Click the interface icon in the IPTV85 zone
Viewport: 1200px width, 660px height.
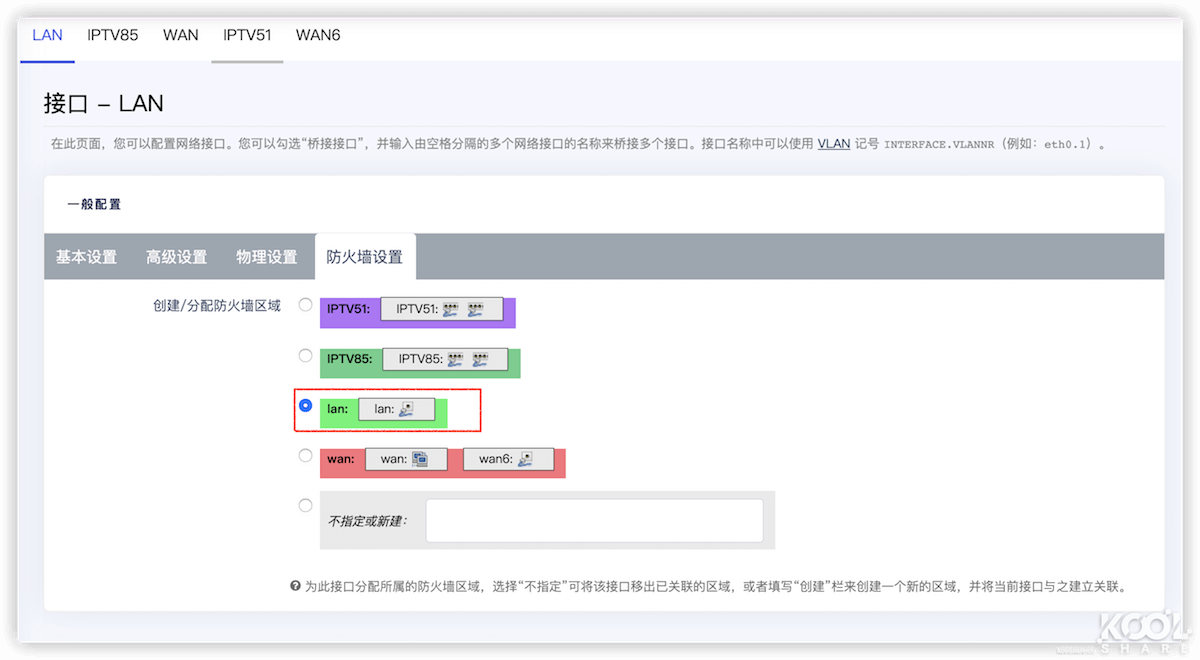pyautogui.click(x=453, y=361)
